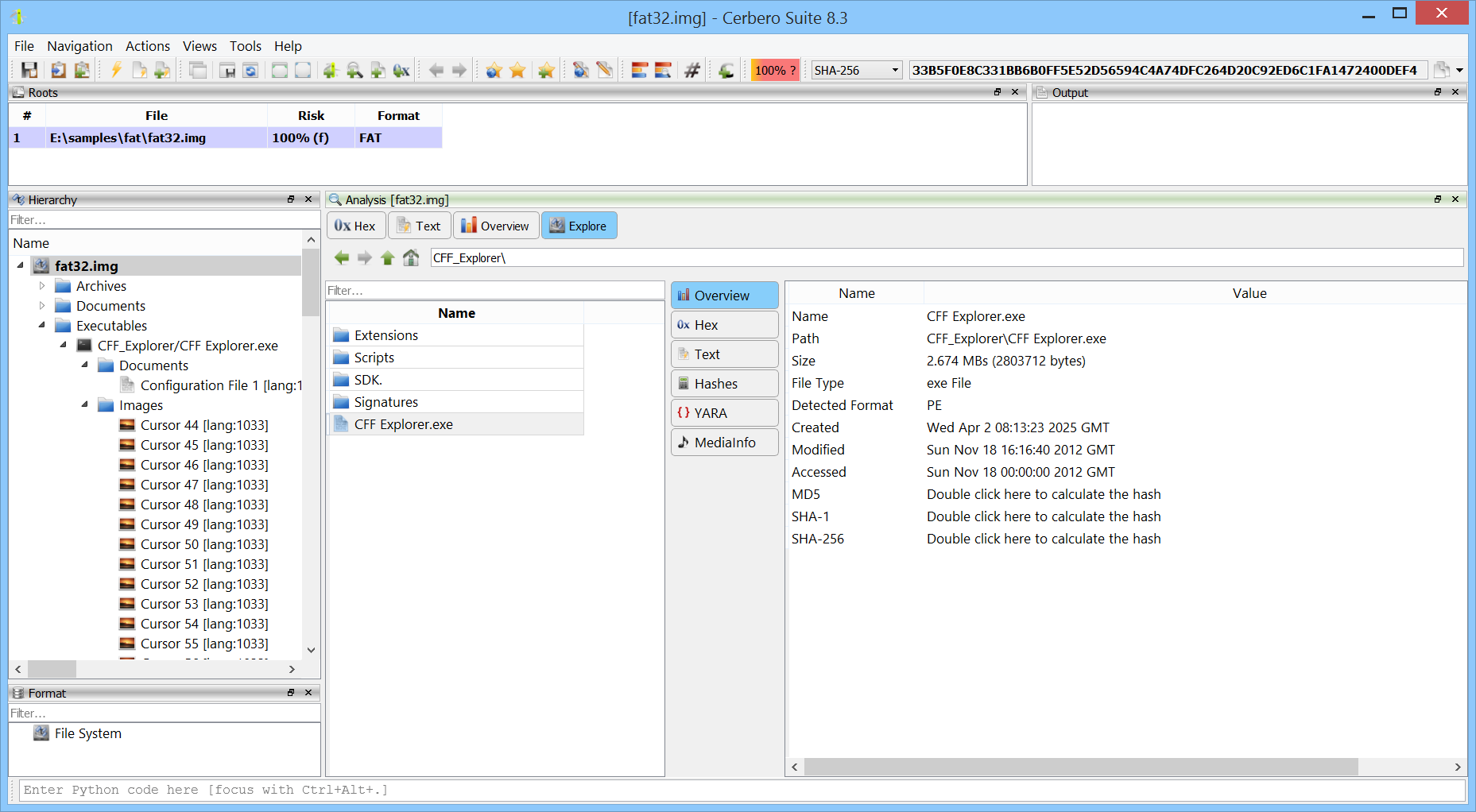This screenshot has width=1476, height=812.
Task: Click the copy hash icon beside SHA-256 value
Action: pyautogui.click(x=1441, y=70)
